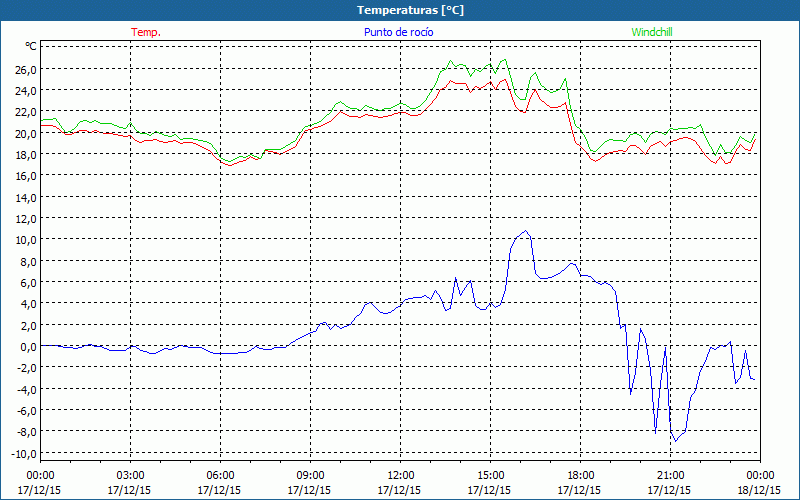800x500 pixels.
Task: Click the '03:00' time label
Action: [x=130, y=476]
